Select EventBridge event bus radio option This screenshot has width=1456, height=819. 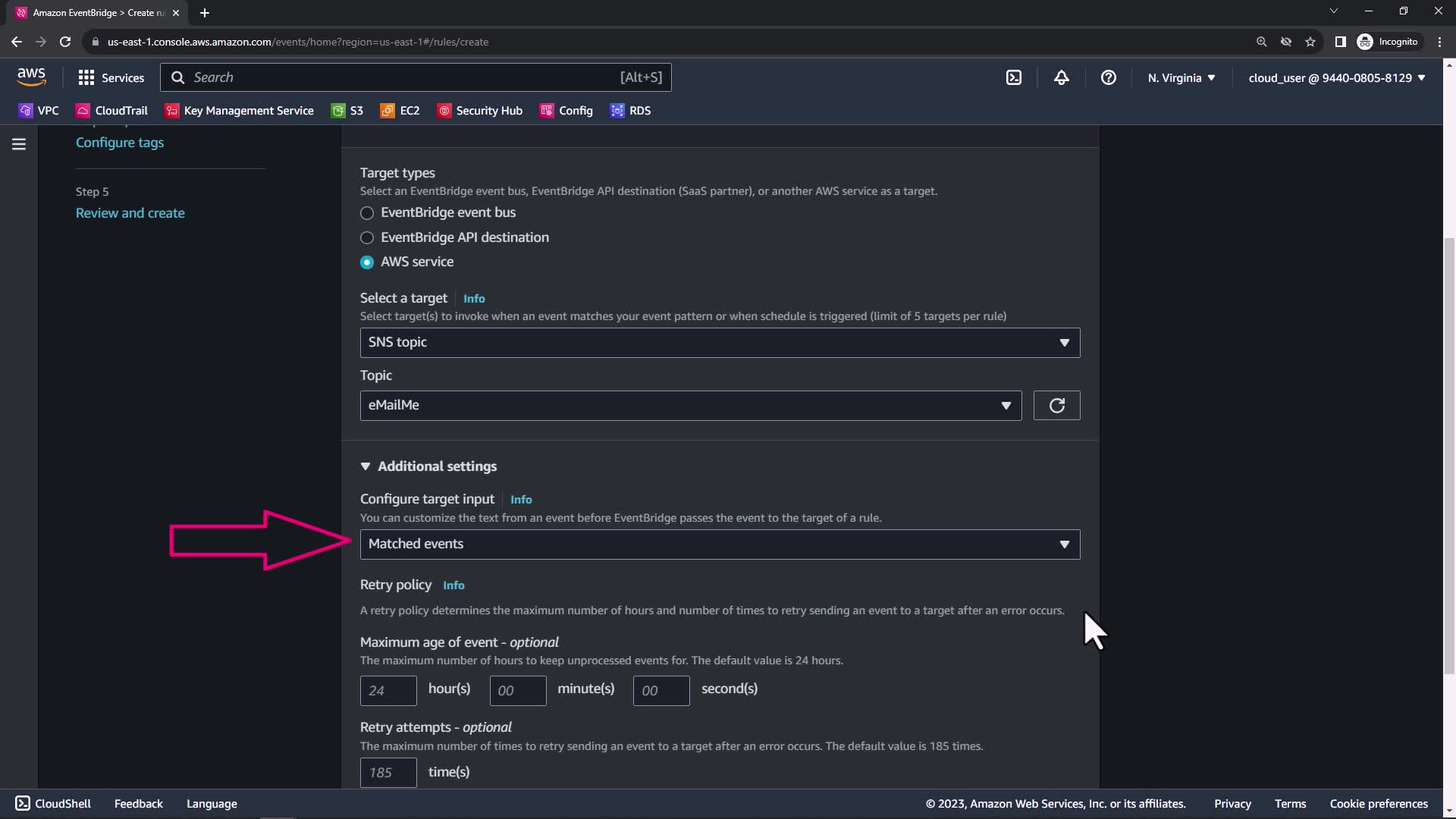coord(367,213)
